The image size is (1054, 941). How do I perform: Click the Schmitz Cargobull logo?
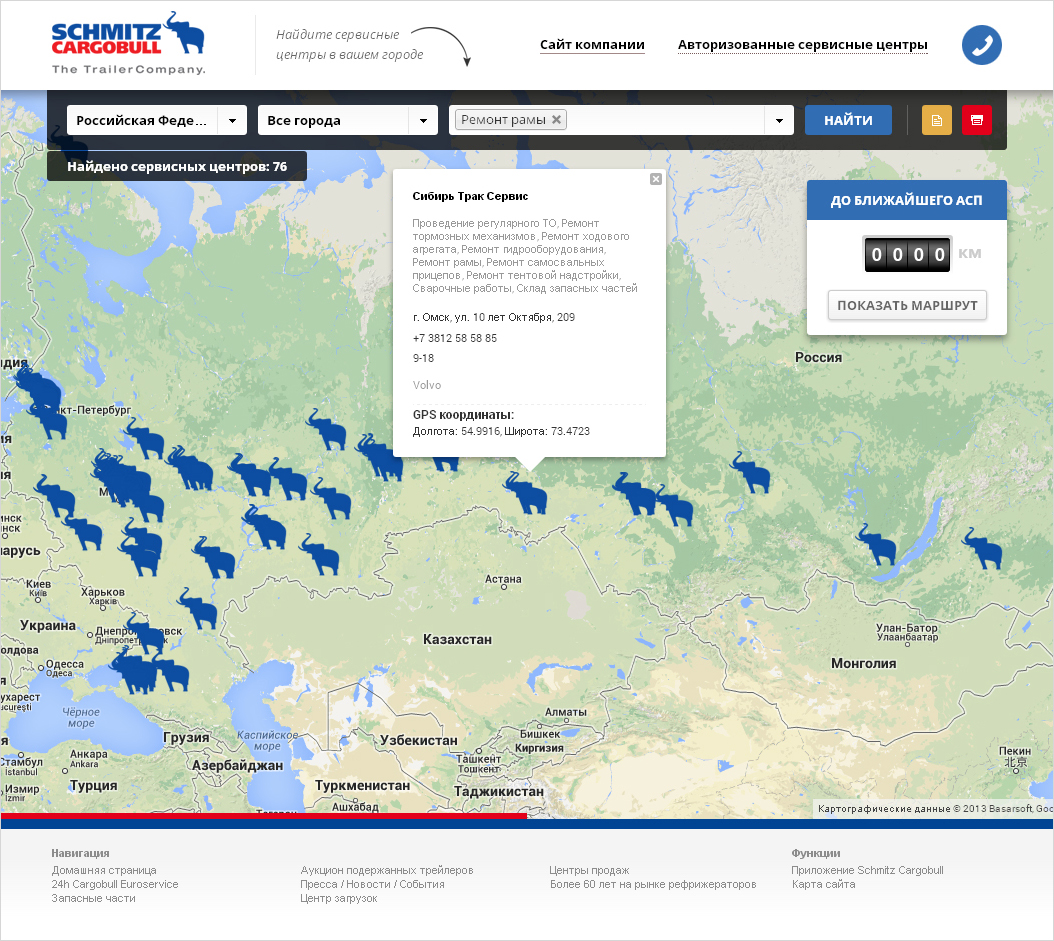coord(128,43)
